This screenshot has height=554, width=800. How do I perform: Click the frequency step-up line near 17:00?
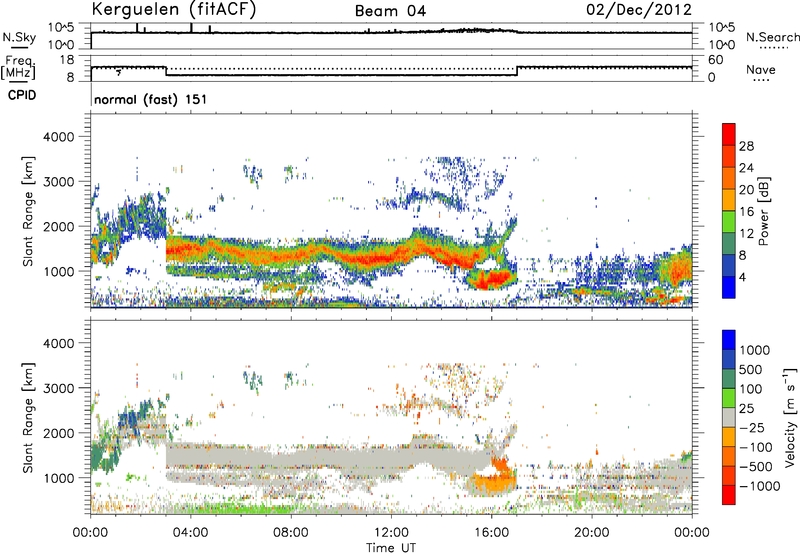tap(517, 71)
